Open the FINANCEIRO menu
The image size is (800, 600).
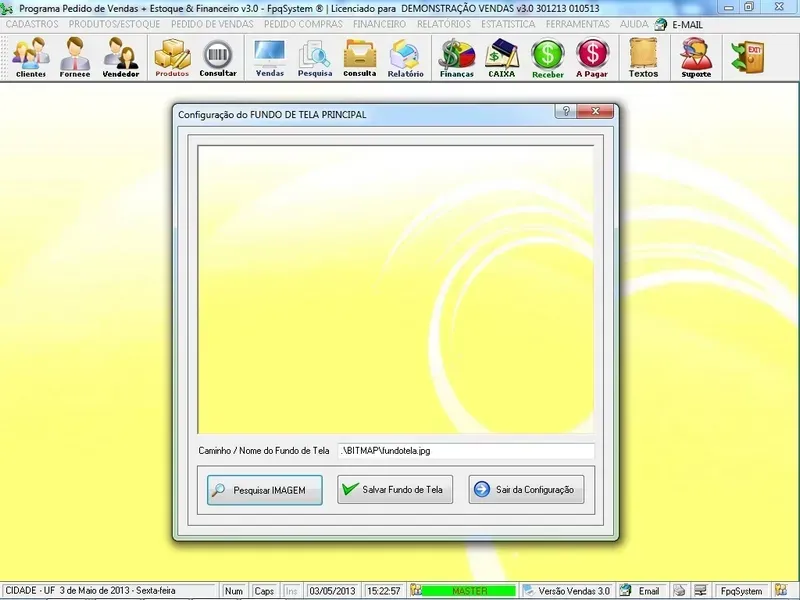pyautogui.click(x=379, y=23)
